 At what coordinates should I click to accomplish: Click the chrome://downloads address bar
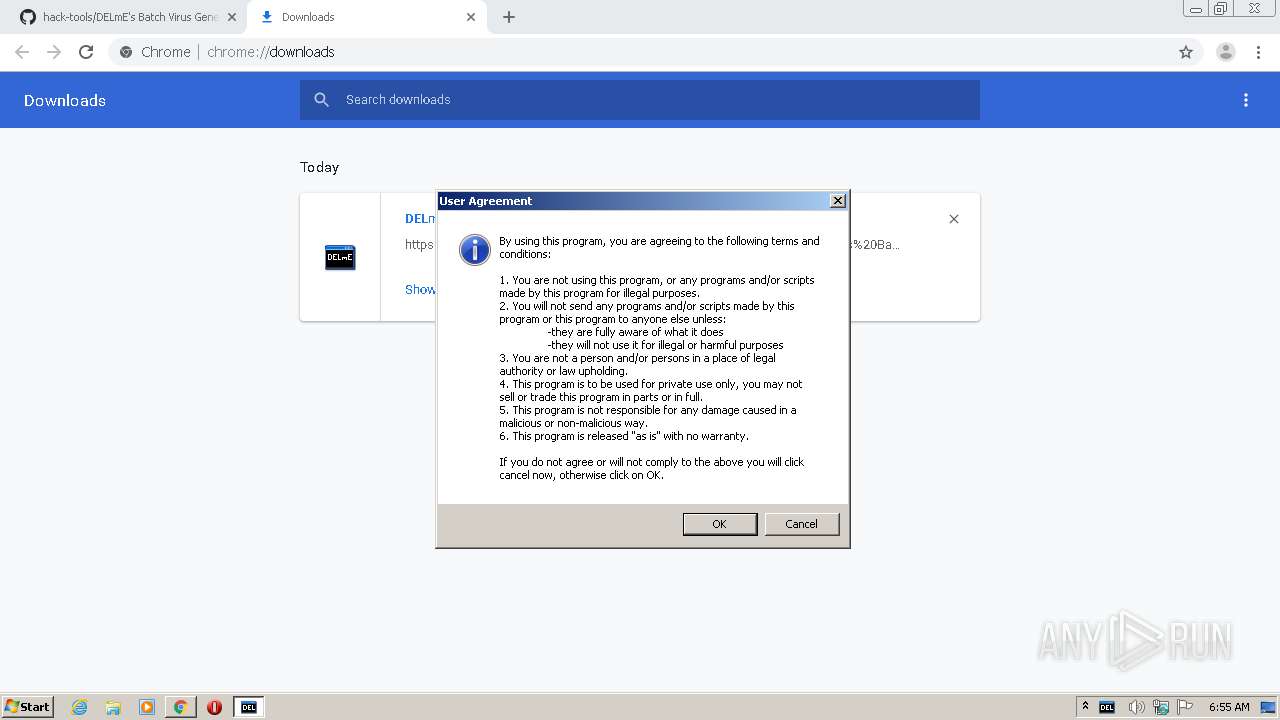click(x=655, y=52)
